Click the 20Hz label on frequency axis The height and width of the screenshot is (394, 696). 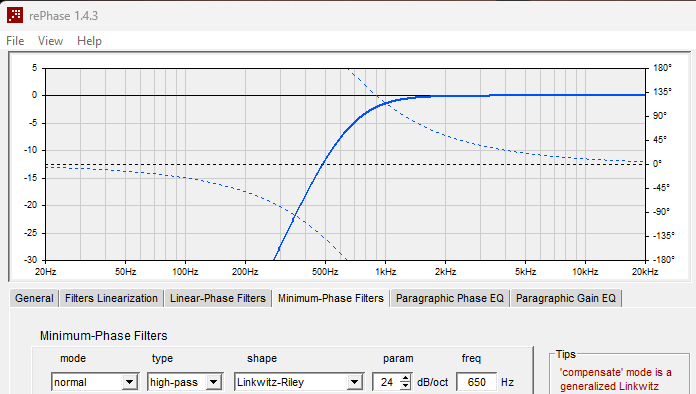pos(46,272)
